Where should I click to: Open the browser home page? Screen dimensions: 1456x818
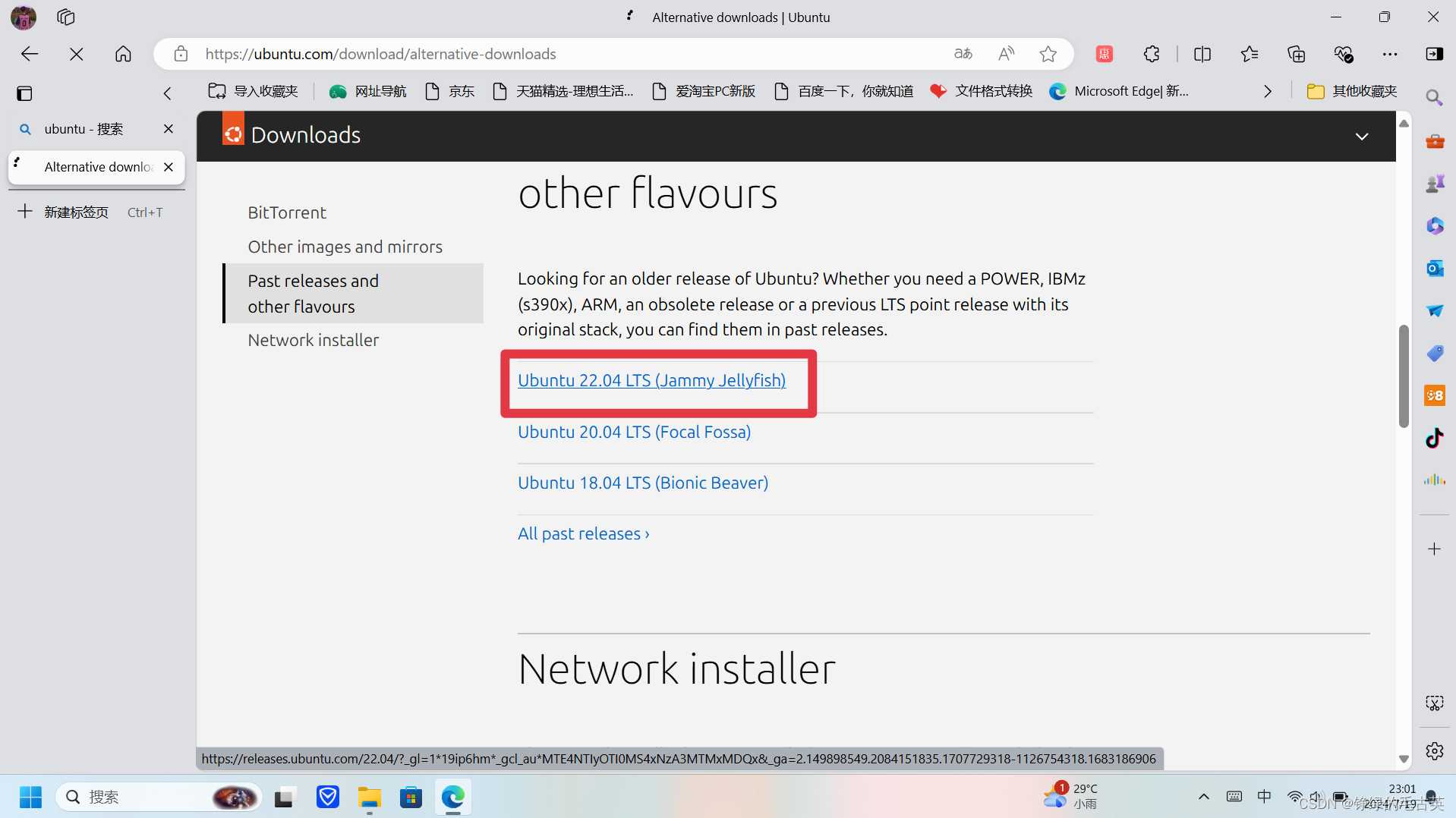point(123,54)
